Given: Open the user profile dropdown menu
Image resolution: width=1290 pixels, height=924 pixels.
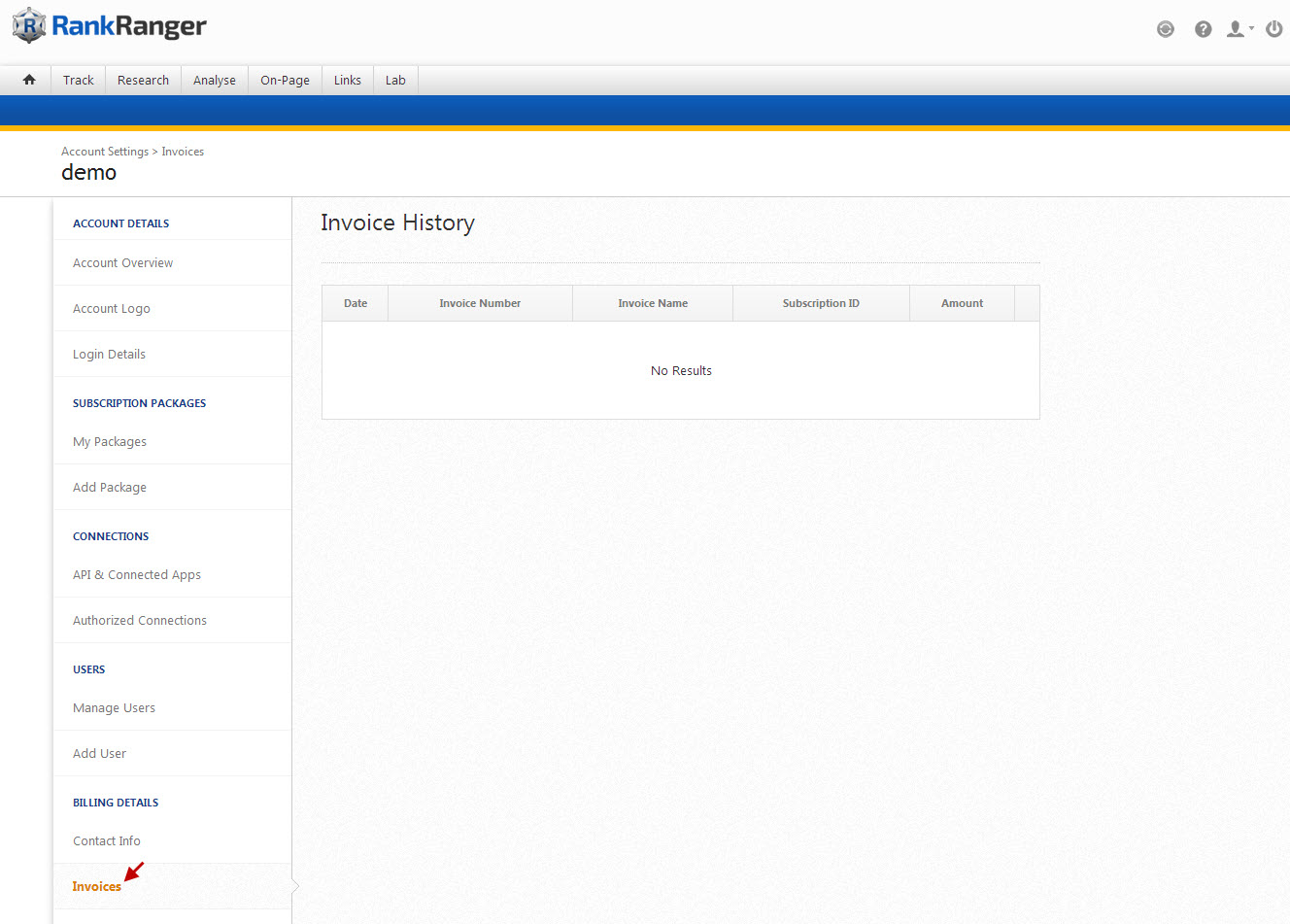Looking at the screenshot, I should click(1239, 29).
